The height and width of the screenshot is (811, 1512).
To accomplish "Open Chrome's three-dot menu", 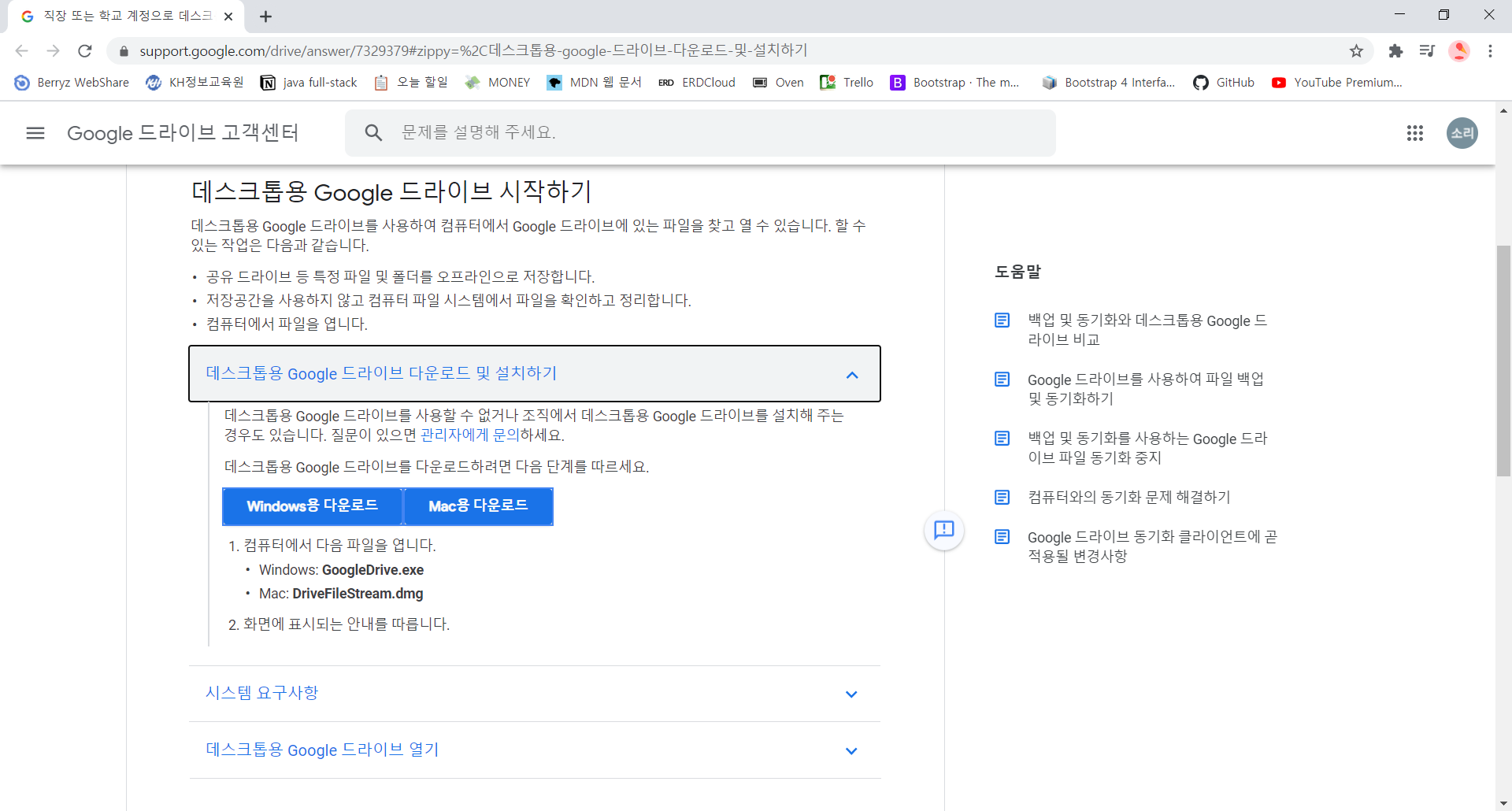I will pyautogui.click(x=1490, y=51).
